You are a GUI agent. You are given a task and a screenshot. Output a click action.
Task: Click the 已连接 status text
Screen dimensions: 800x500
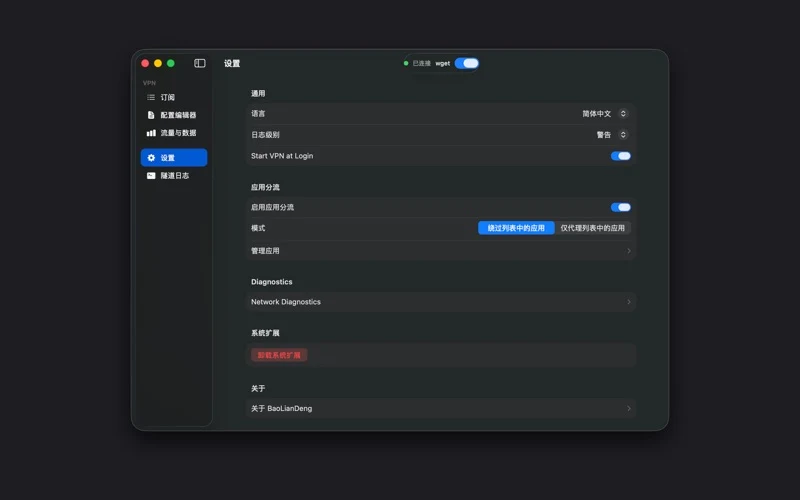pyautogui.click(x=421, y=63)
